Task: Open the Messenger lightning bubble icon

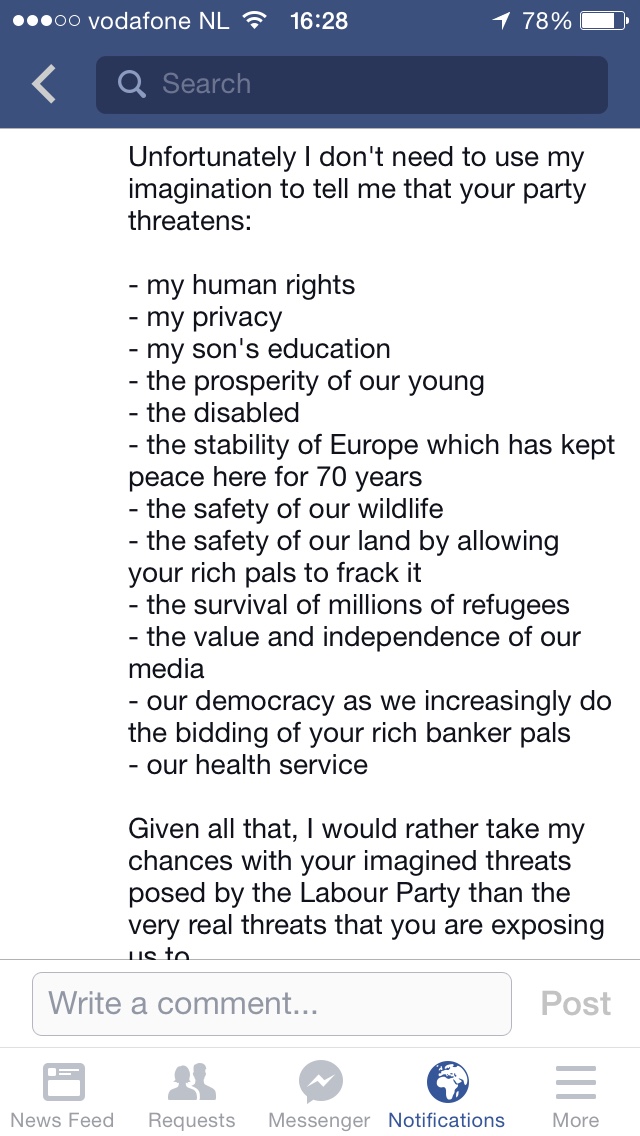Action: (320, 1082)
